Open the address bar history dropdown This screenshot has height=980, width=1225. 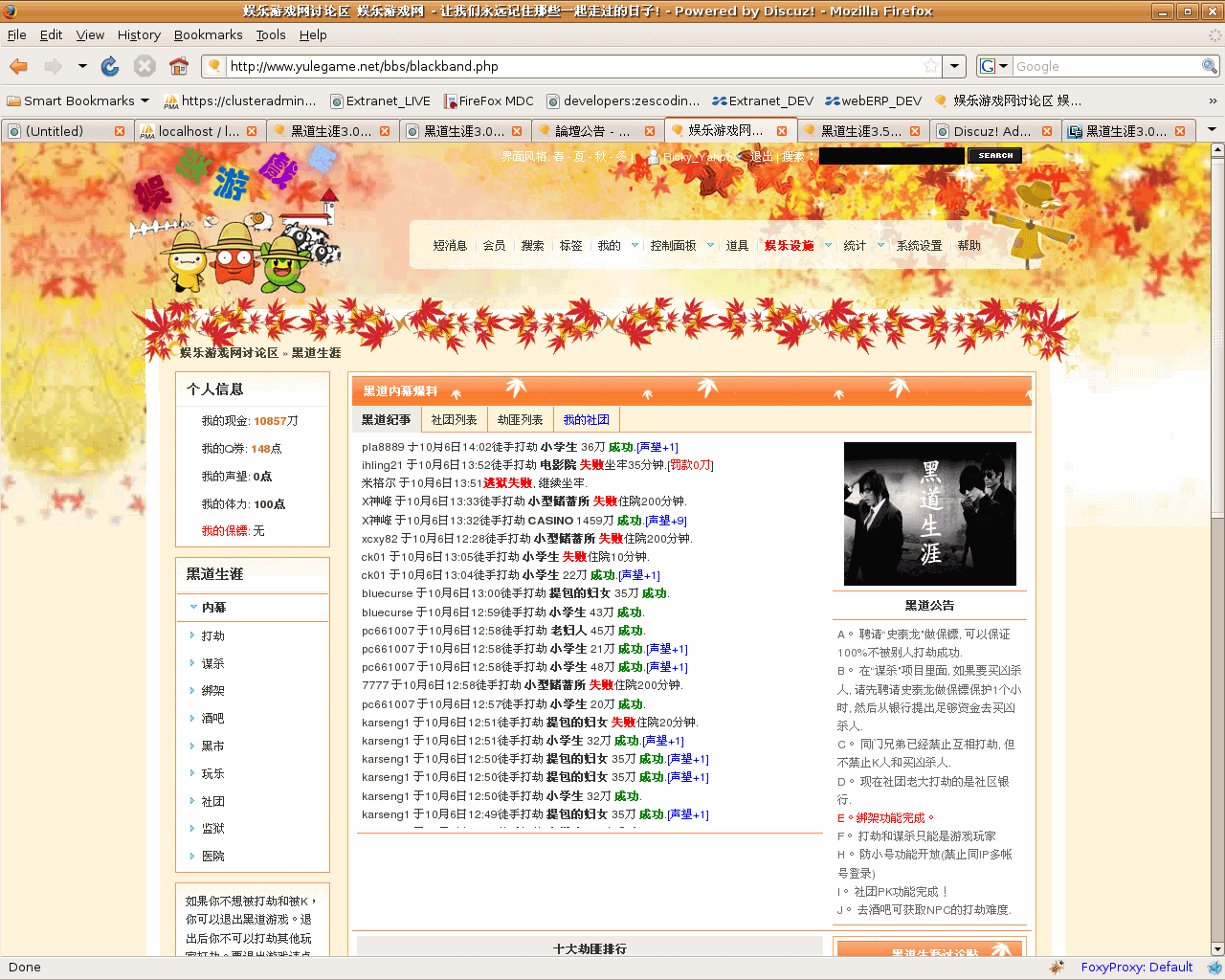coord(954,66)
